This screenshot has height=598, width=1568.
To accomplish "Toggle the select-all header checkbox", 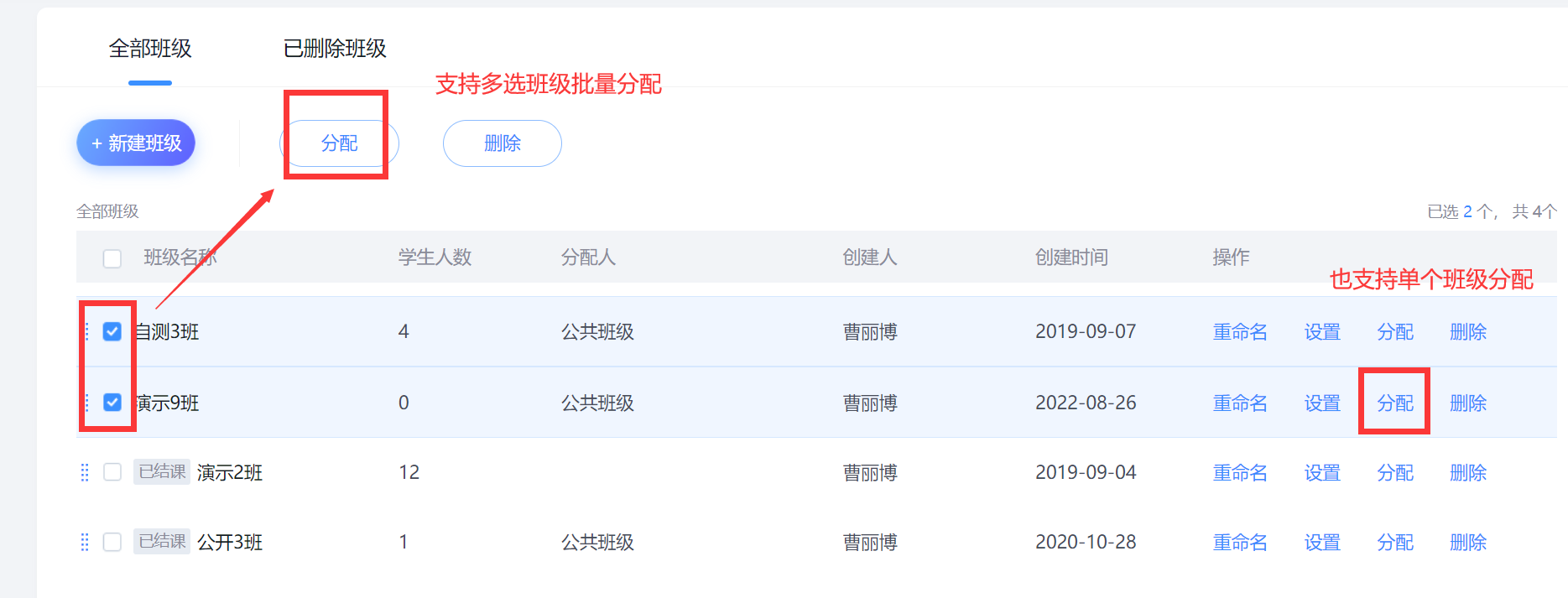I will pyautogui.click(x=112, y=258).
